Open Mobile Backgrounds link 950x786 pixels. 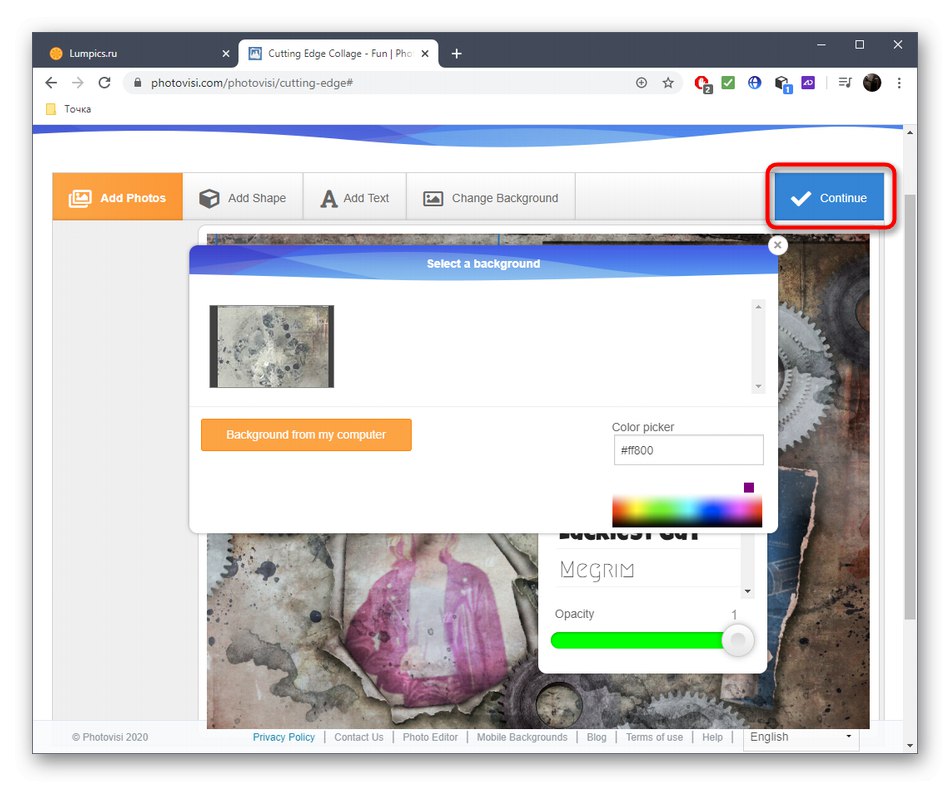point(522,737)
